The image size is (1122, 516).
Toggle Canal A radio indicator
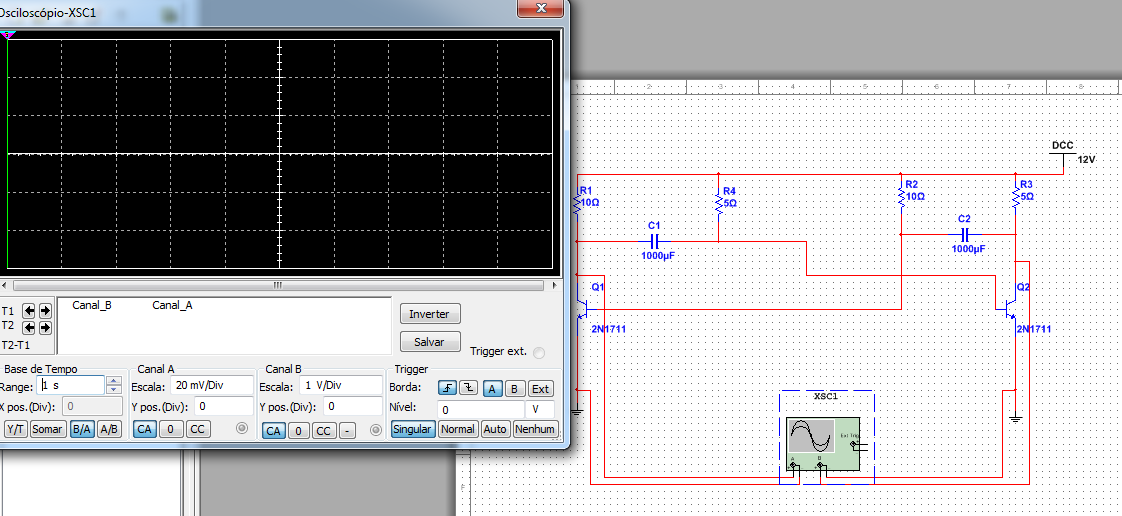tap(242, 429)
